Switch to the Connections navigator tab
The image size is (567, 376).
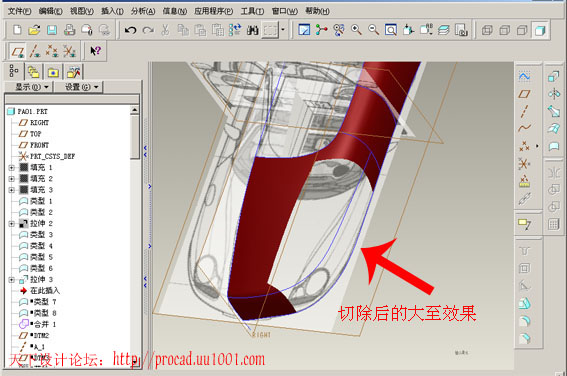pyautogui.click(x=73, y=72)
